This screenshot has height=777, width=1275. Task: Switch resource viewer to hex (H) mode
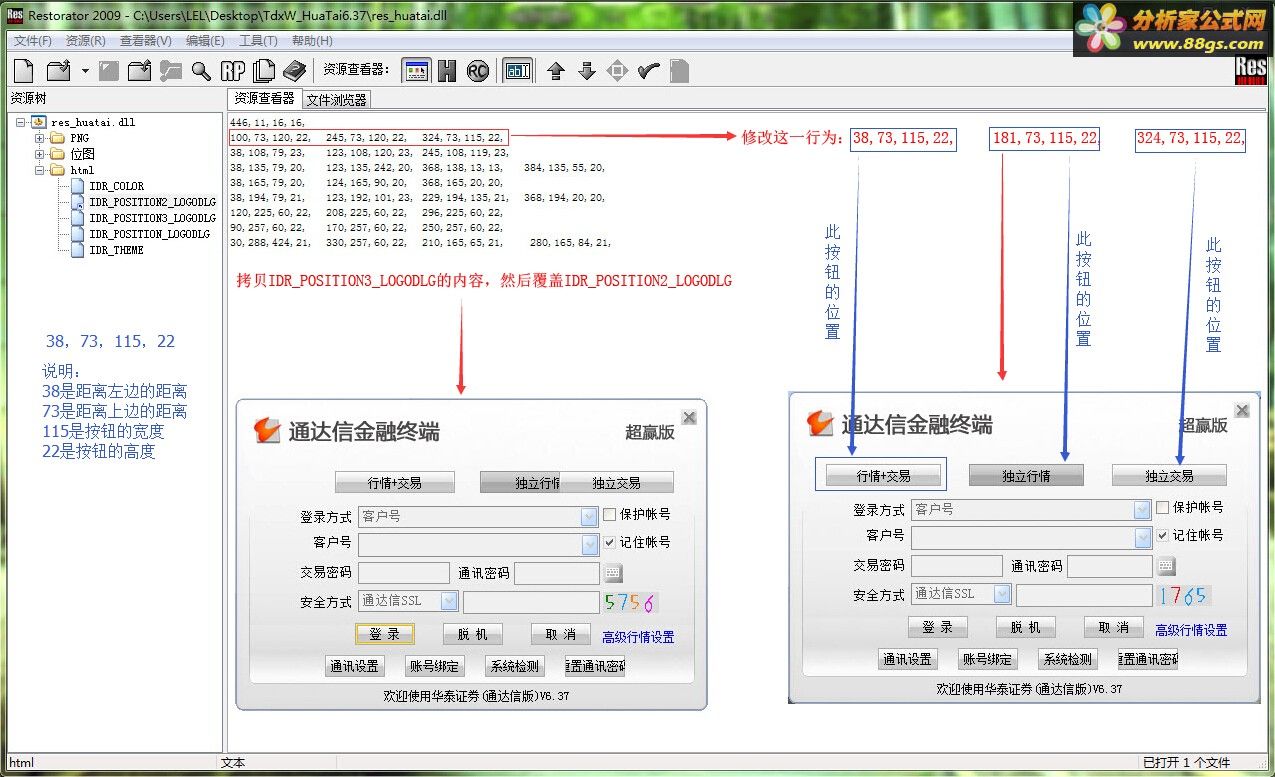point(447,71)
